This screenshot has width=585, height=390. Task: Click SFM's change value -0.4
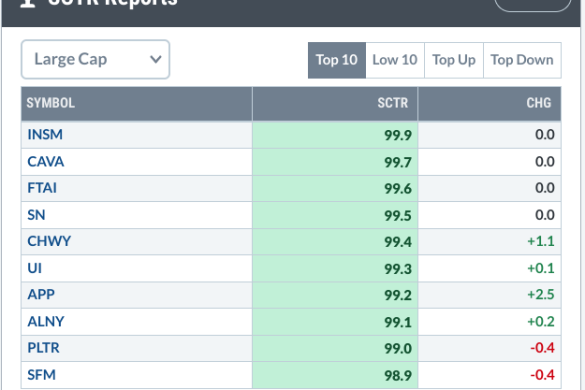pyautogui.click(x=542, y=375)
